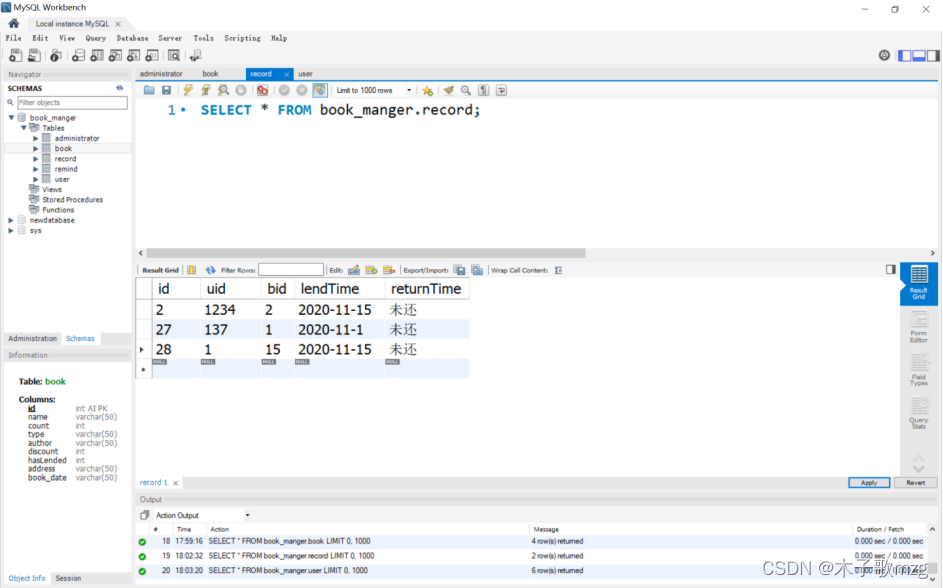Toggle continue on script error
Screen dimensions: 943x588
click(262, 90)
